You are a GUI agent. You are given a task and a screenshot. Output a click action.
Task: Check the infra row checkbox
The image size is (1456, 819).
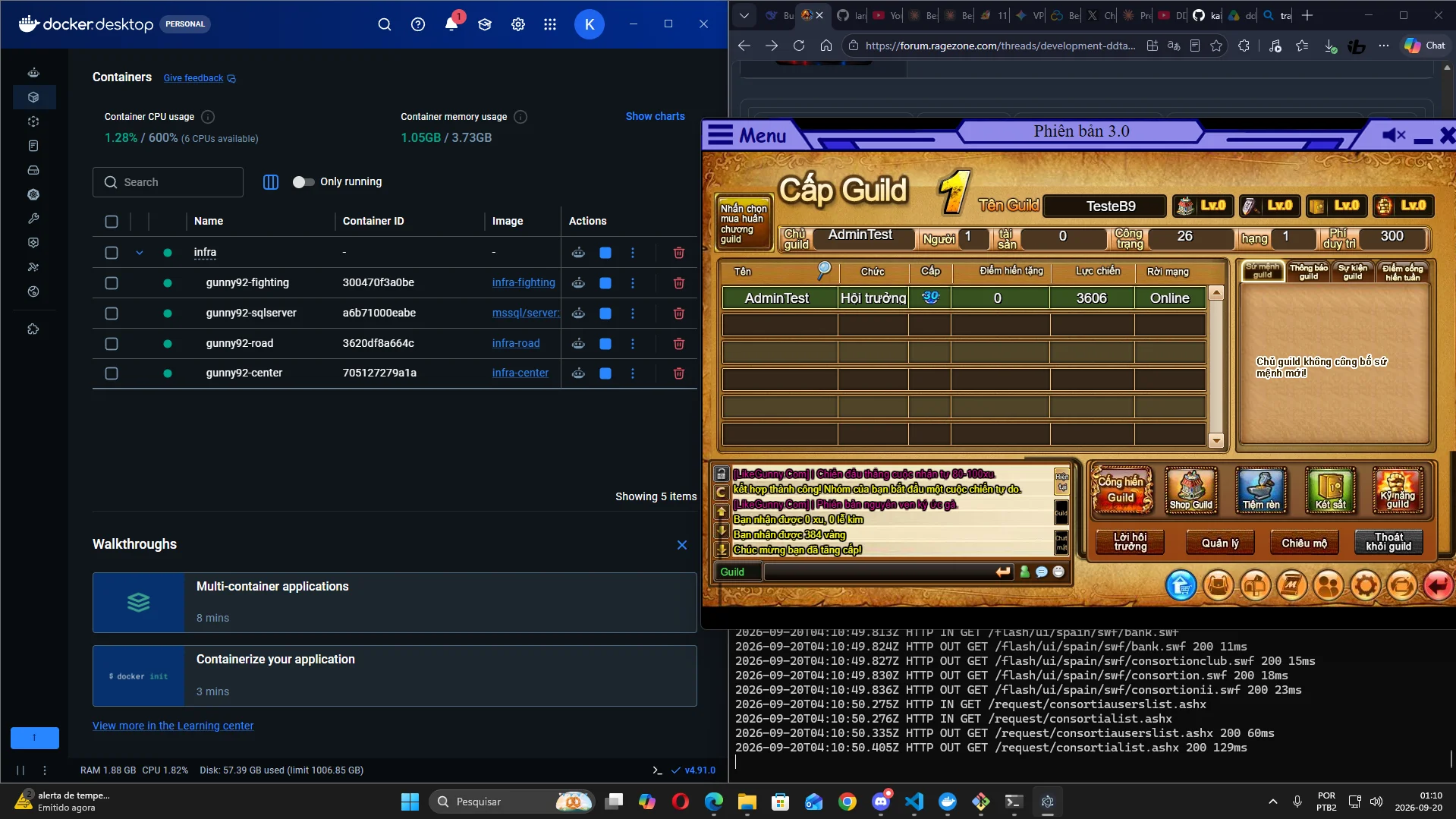112,253
